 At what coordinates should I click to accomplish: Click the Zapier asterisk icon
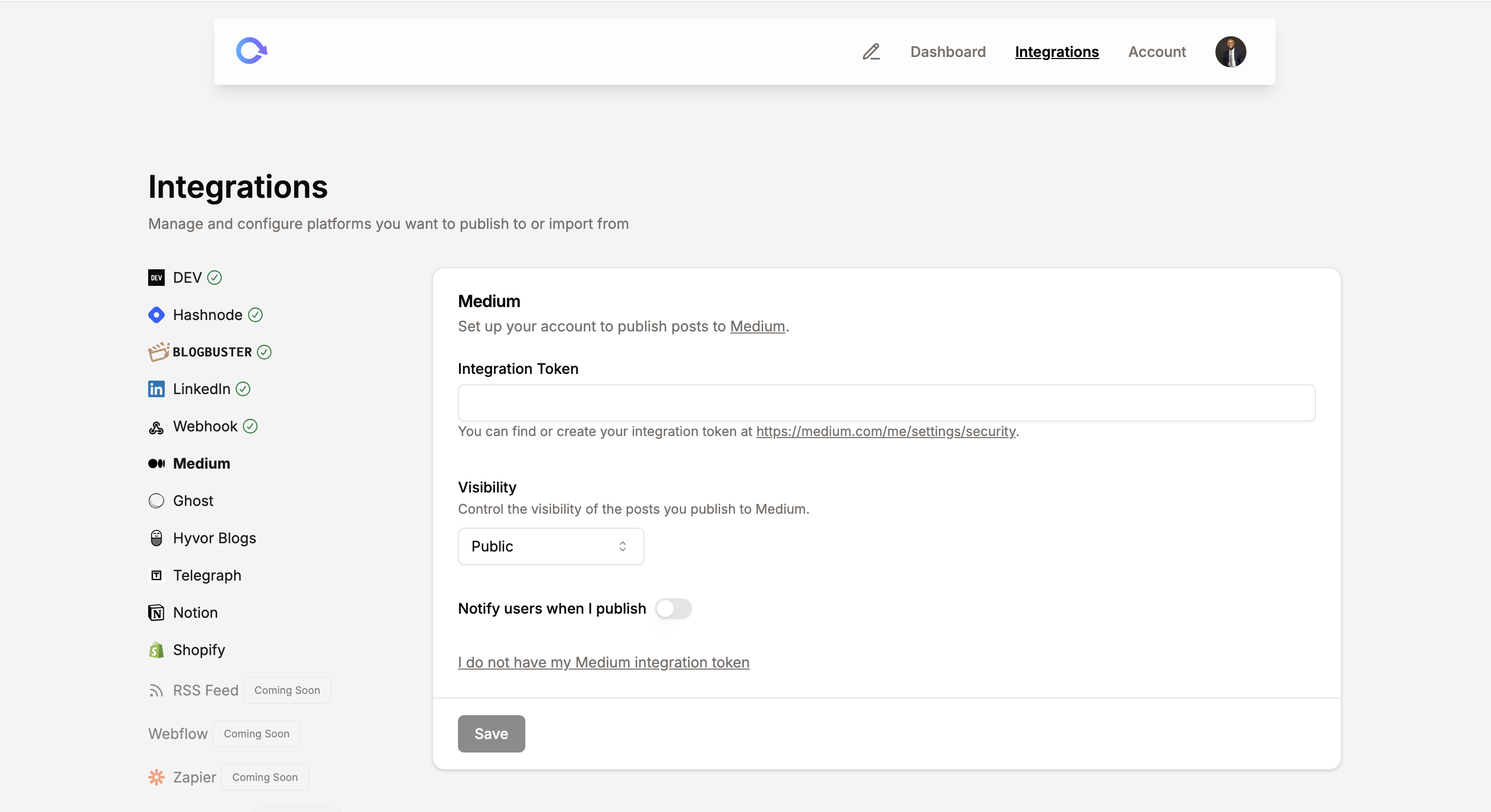click(x=156, y=777)
